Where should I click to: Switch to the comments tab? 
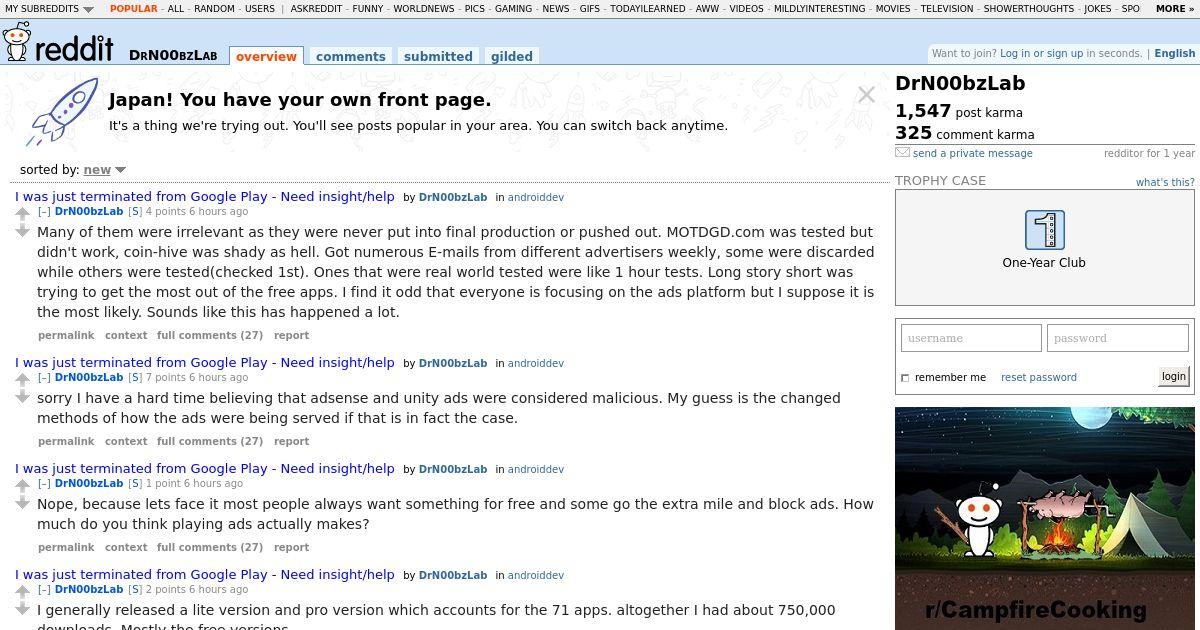click(350, 56)
